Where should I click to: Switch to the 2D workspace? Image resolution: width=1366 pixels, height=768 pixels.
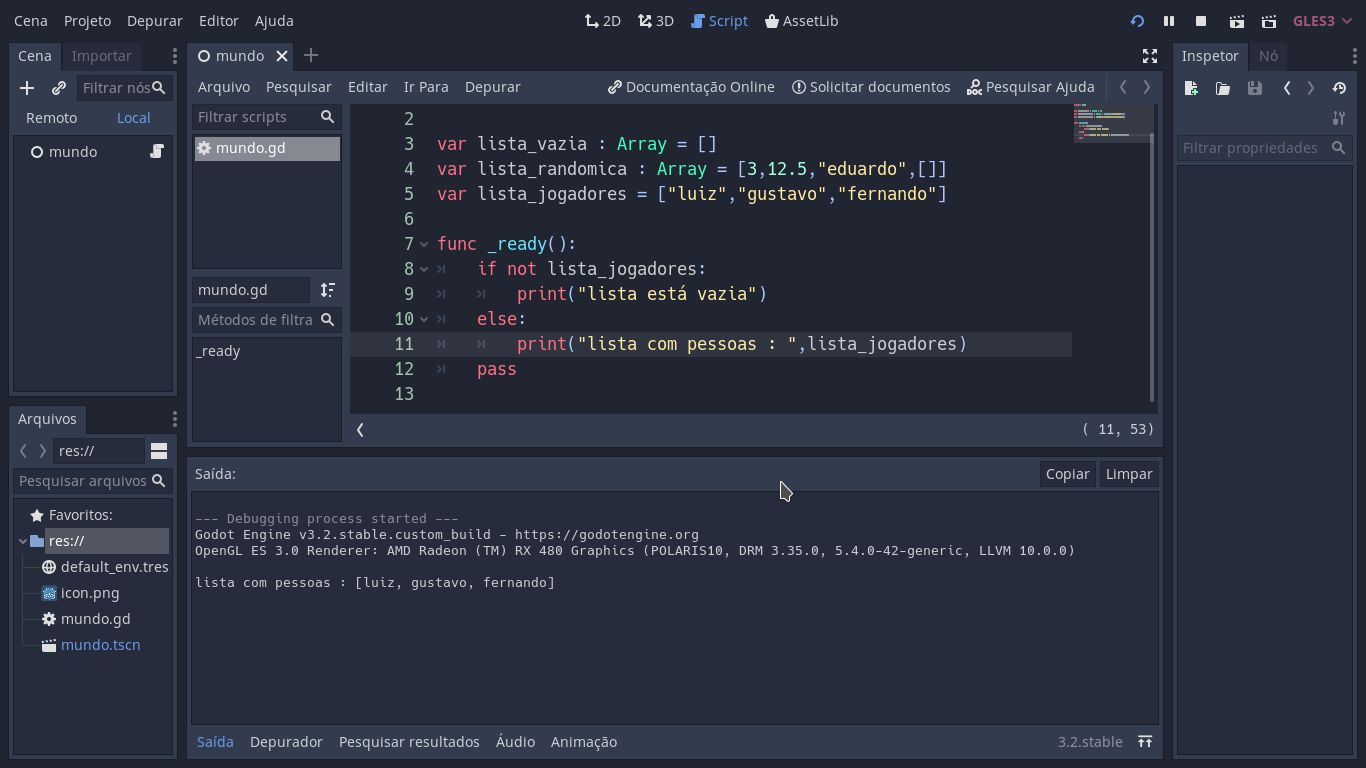pos(603,21)
